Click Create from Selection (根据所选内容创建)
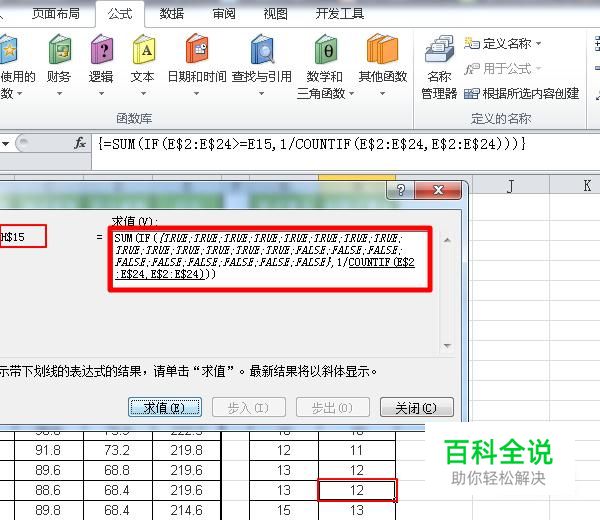The image size is (600, 520). point(521,94)
